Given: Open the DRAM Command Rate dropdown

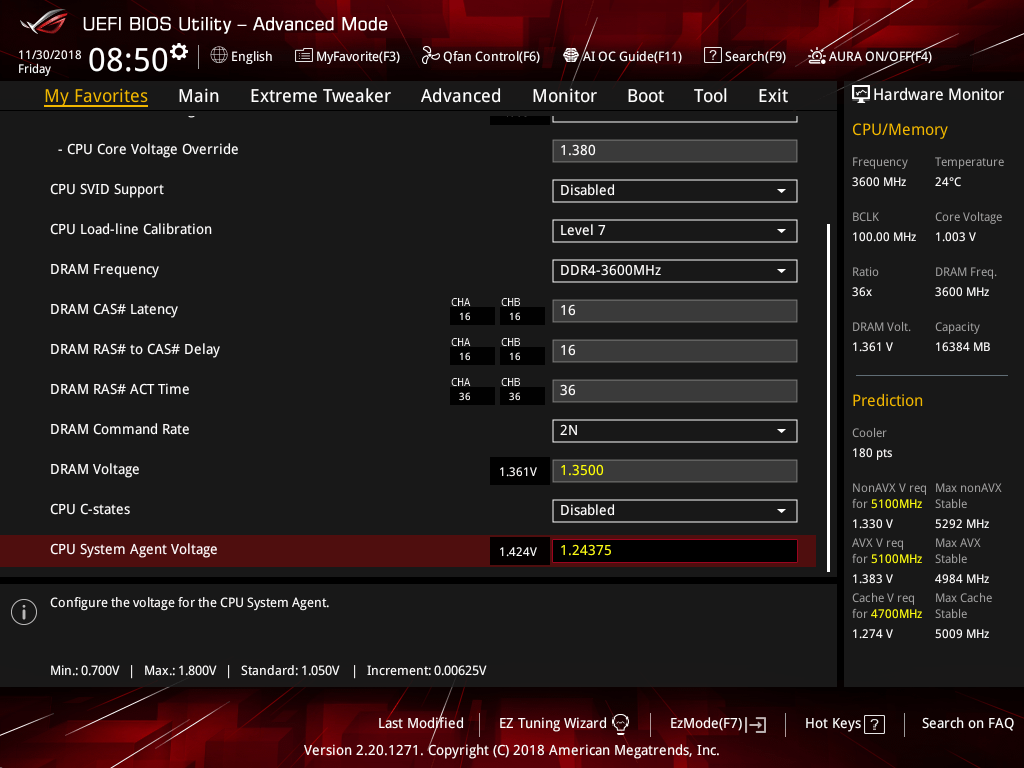Looking at the screenshot, I should coord(675,430).
